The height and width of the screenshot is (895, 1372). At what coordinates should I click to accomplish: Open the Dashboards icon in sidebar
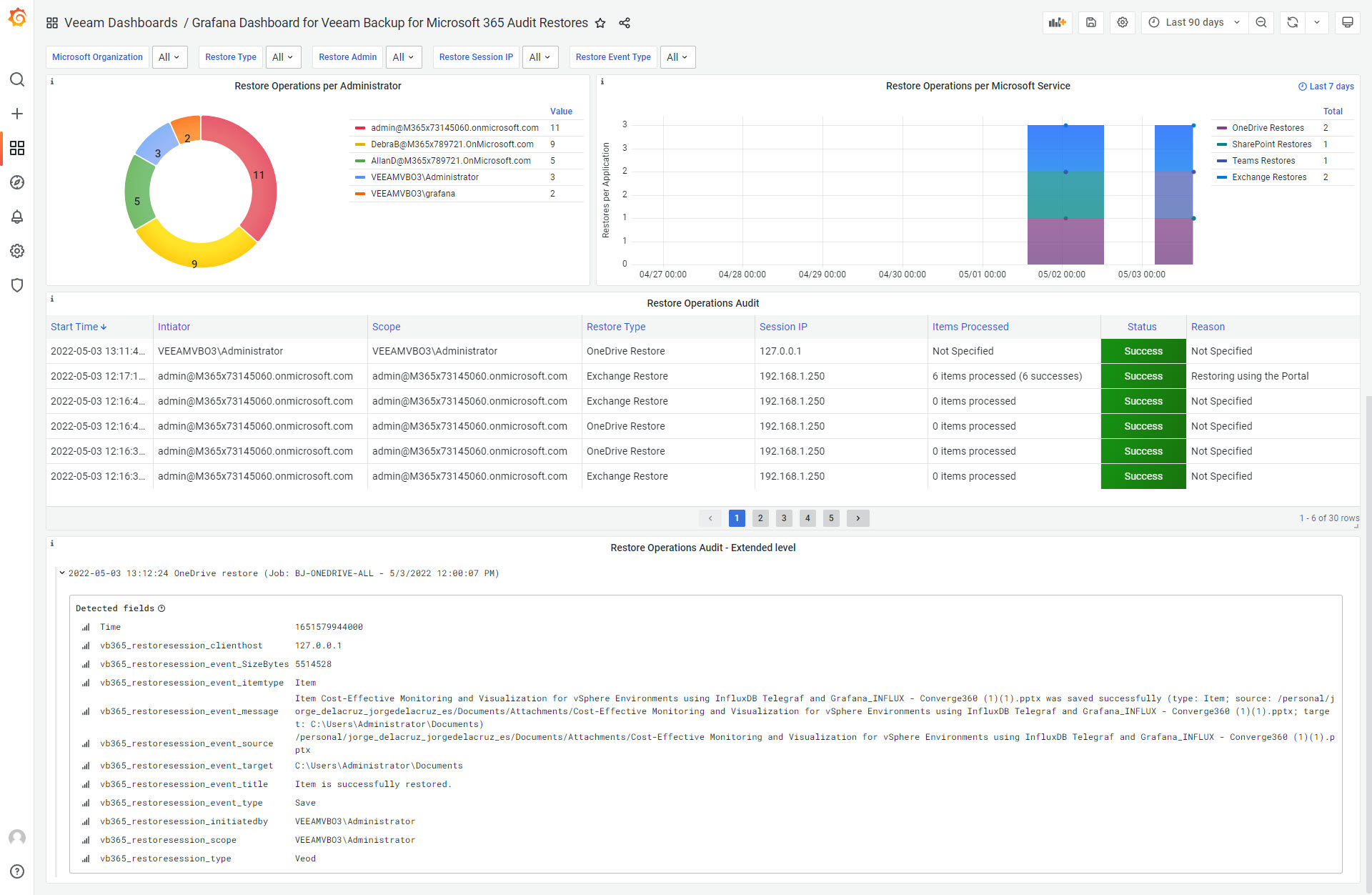click(17, 148)
